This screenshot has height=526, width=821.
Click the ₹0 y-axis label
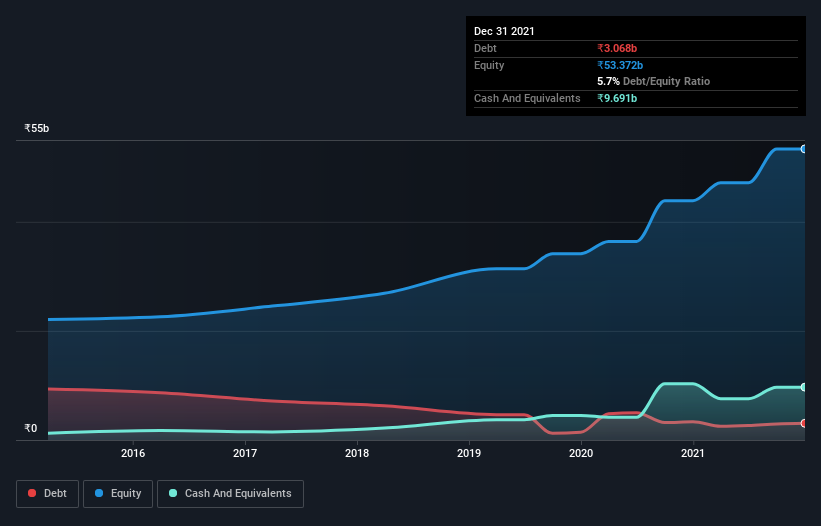point(31,428)
